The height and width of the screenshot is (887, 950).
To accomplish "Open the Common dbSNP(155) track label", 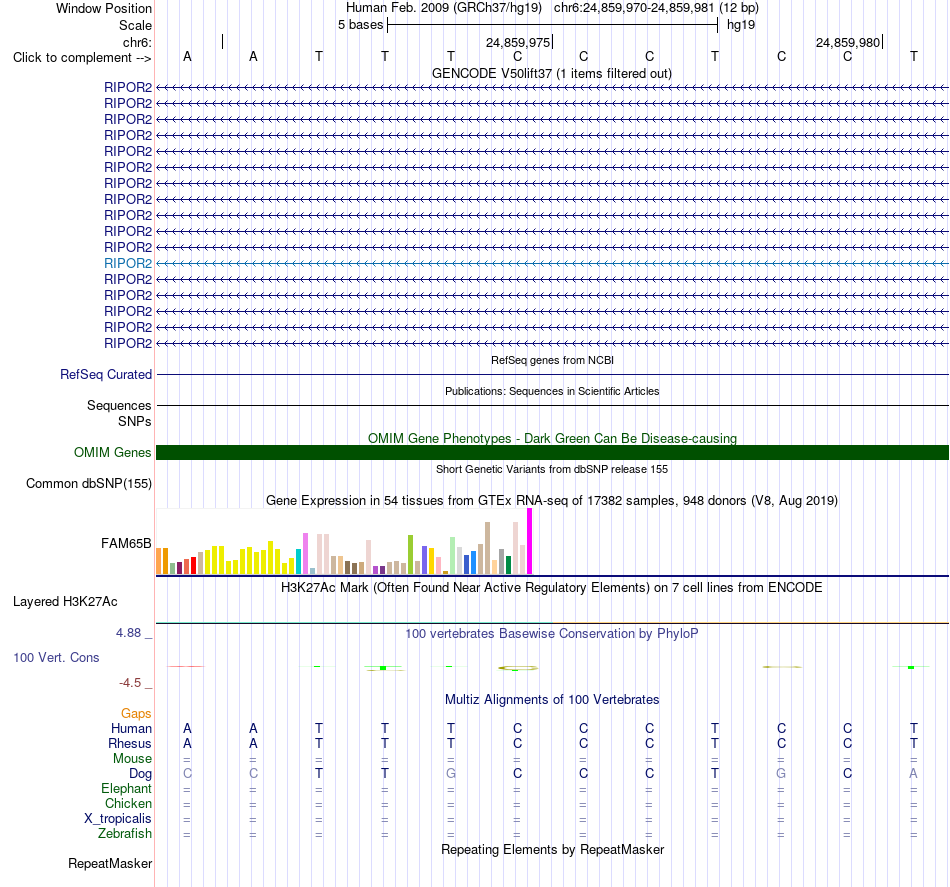I will pos(89,483).
